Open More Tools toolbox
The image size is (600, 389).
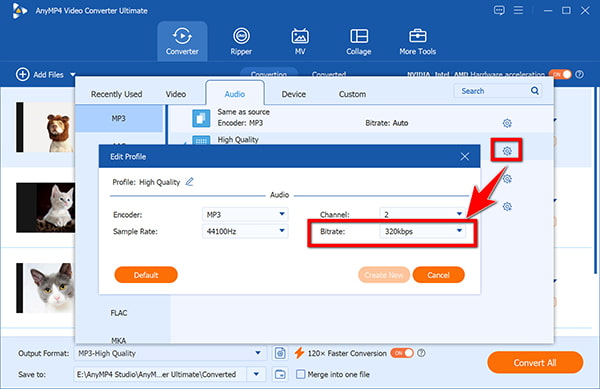coord(417,41)
